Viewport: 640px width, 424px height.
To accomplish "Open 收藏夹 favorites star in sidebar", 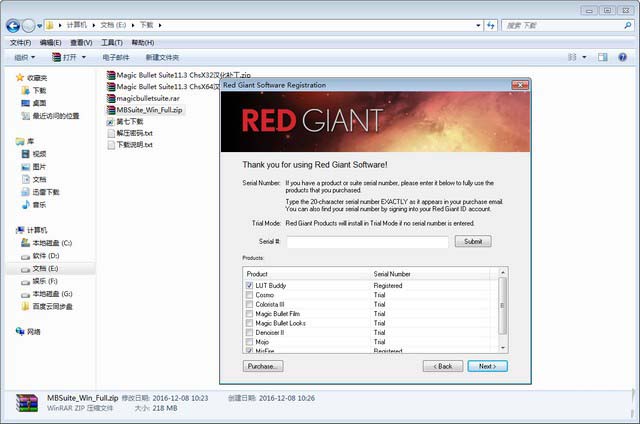I will click(x=20, y=78).
